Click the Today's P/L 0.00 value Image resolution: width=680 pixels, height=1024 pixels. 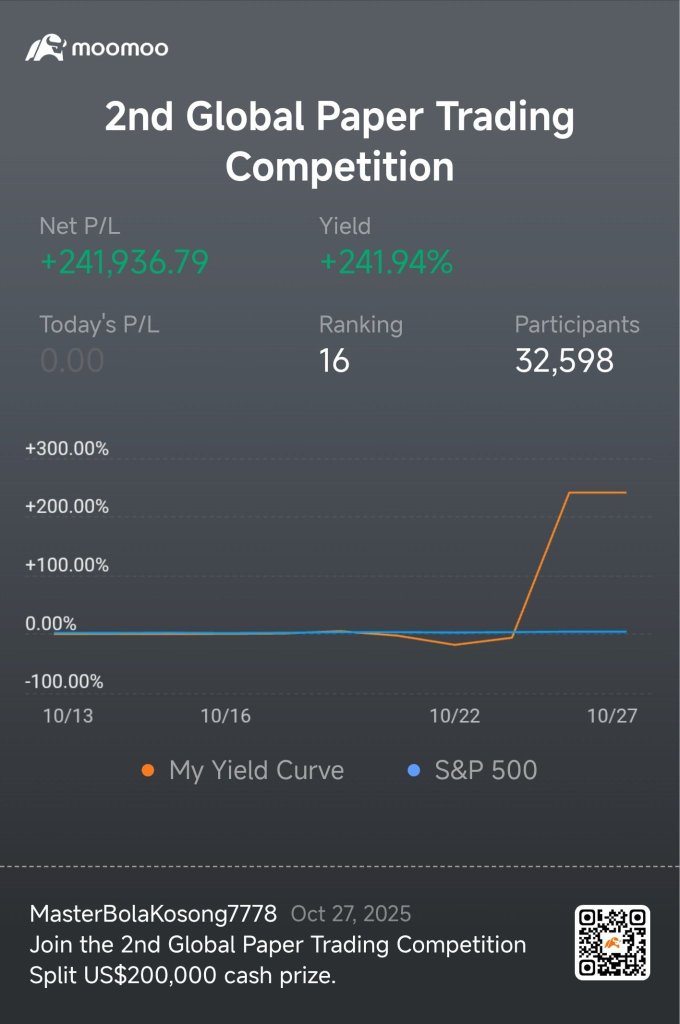(x=72, y=360)
